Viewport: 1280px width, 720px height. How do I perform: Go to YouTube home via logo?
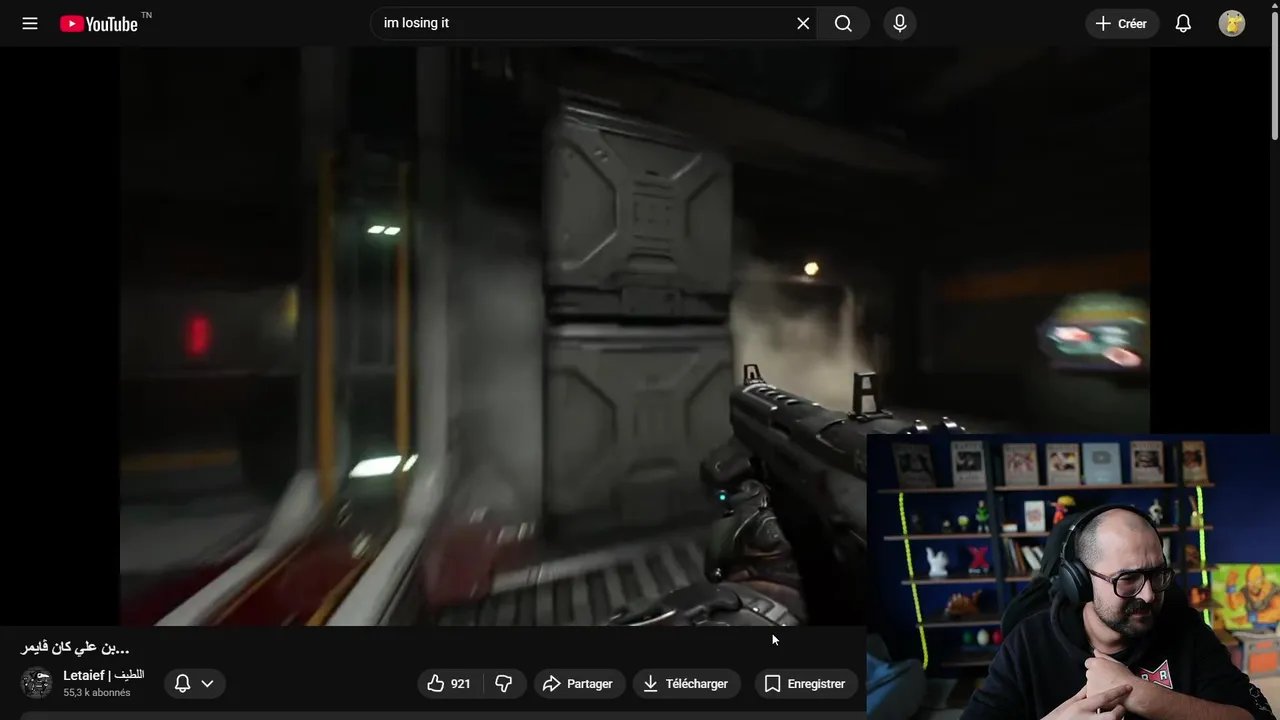pos(98,24)
